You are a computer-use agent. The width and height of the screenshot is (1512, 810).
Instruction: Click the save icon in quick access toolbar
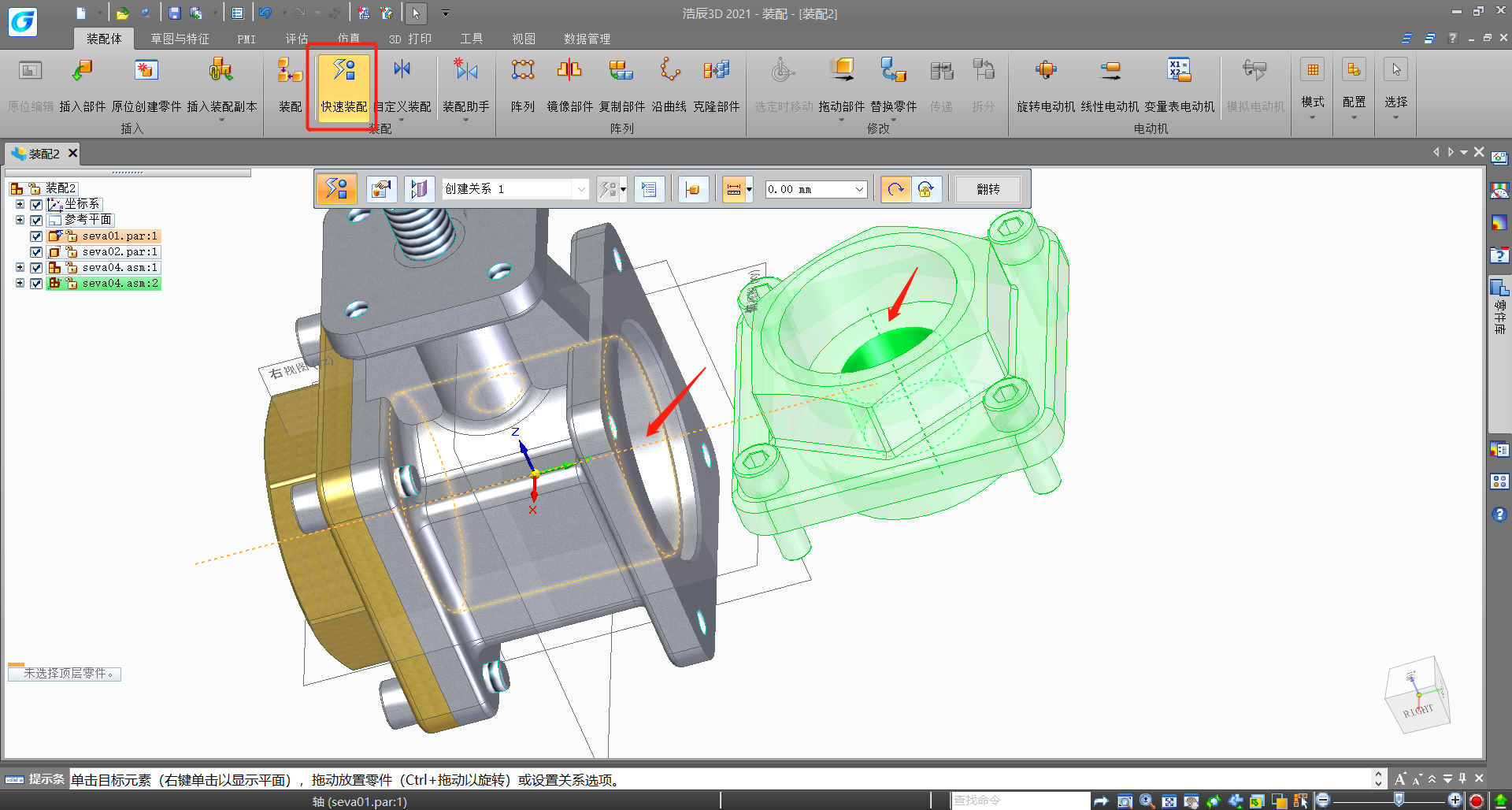point(175,13)
